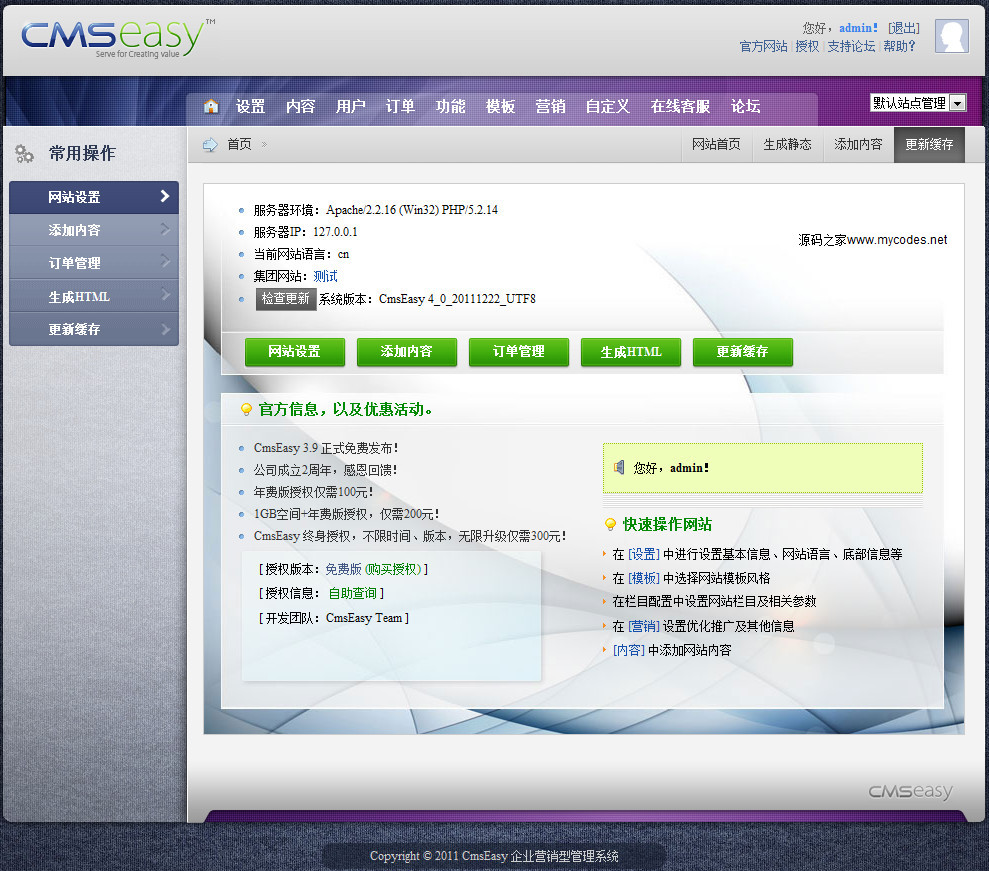The width and height of the screenshot is (989, 871).
Task: Open the 授权 header link
Action: (807, 46)
